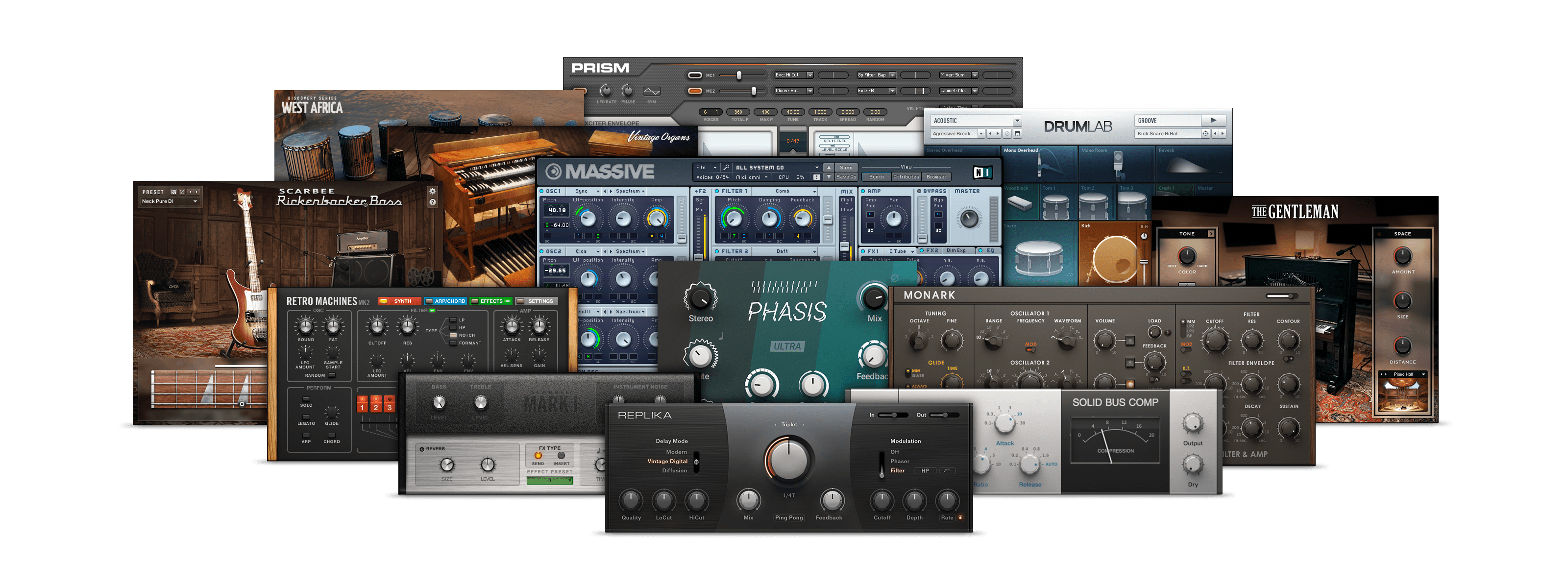The height and width of the screenshot is (588, 1568).
Task: Open the SETTINGS tab in Retro Machines
Action: (536, 301)
